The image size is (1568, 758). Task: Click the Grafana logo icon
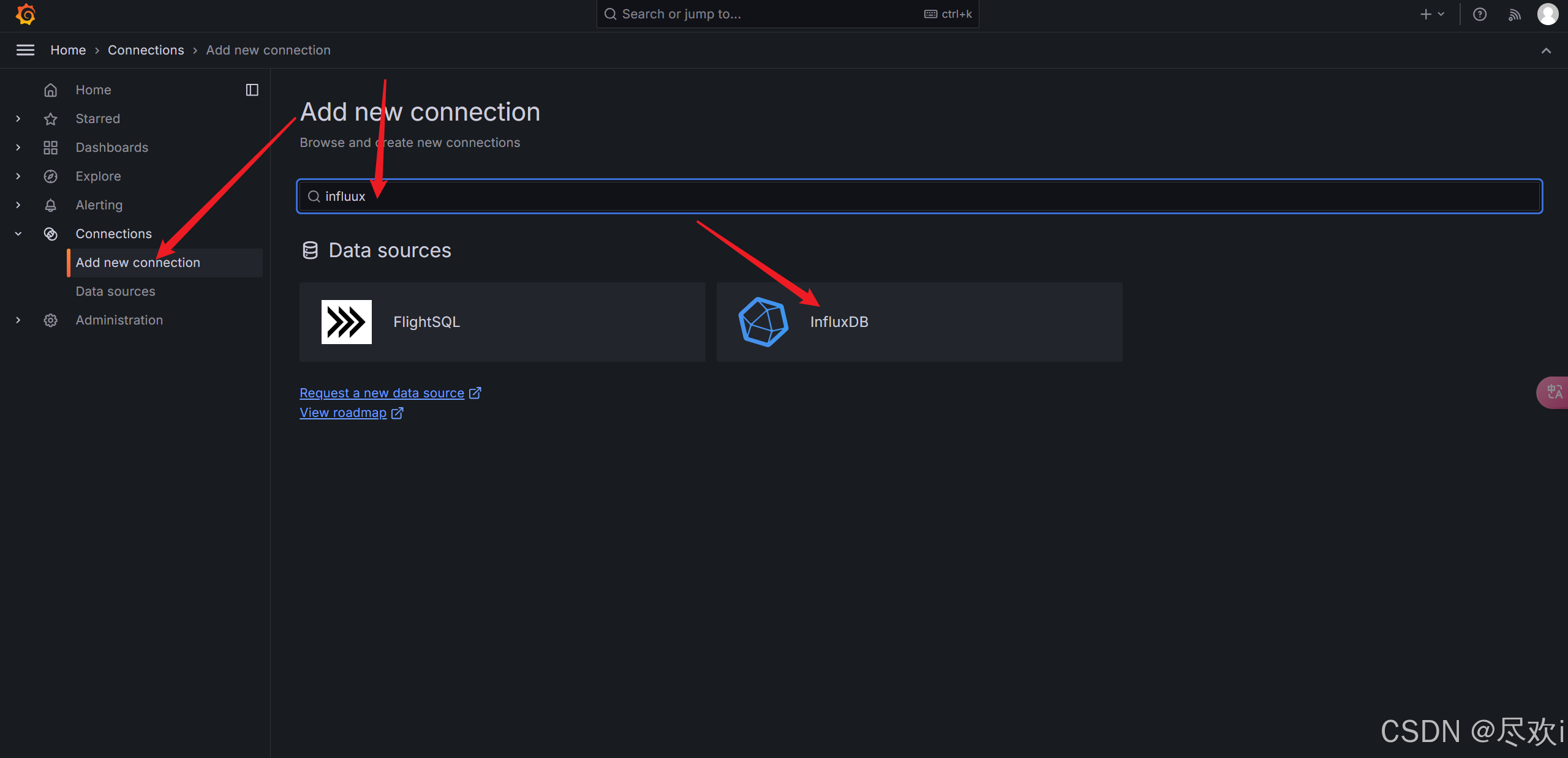26,14
